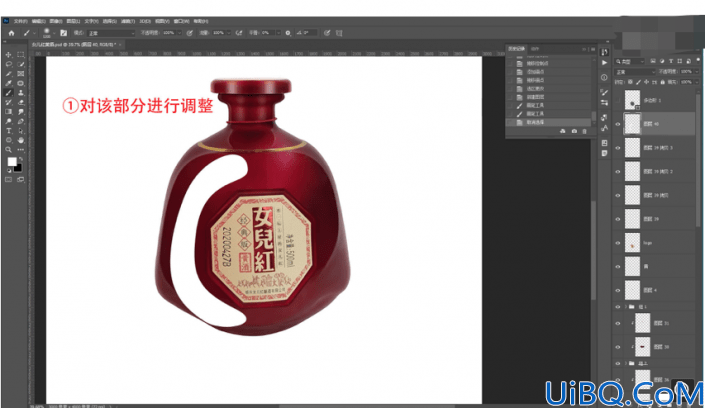Open the layer filter type dropdown

631,61
